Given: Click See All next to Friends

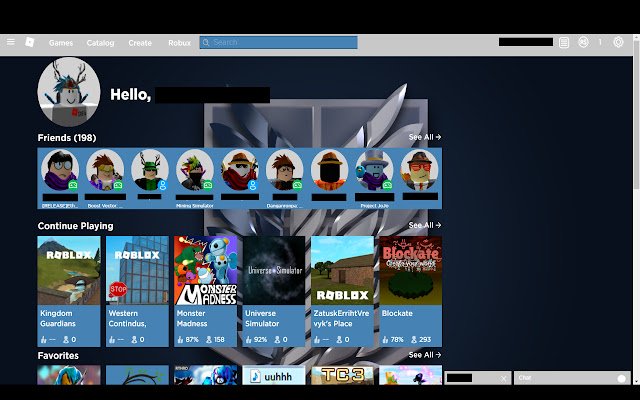Looking at the screenshot, I should coord(425,137).
